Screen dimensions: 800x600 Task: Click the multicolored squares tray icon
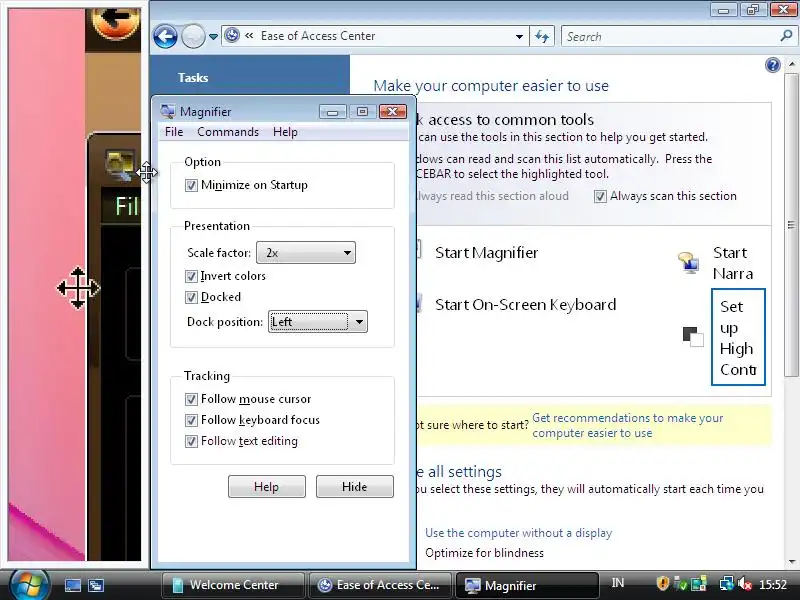(698, 584)
